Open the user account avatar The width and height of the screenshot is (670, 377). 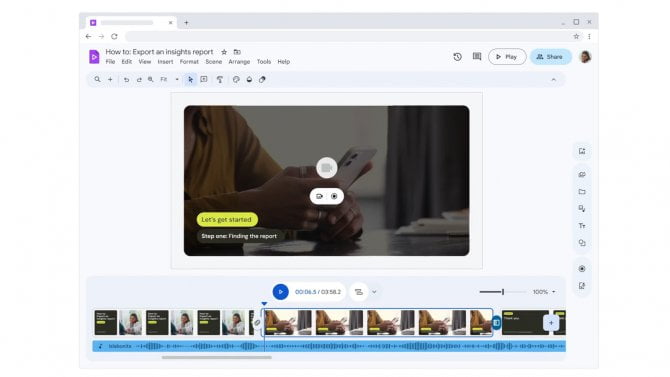[x=585, y=56]
